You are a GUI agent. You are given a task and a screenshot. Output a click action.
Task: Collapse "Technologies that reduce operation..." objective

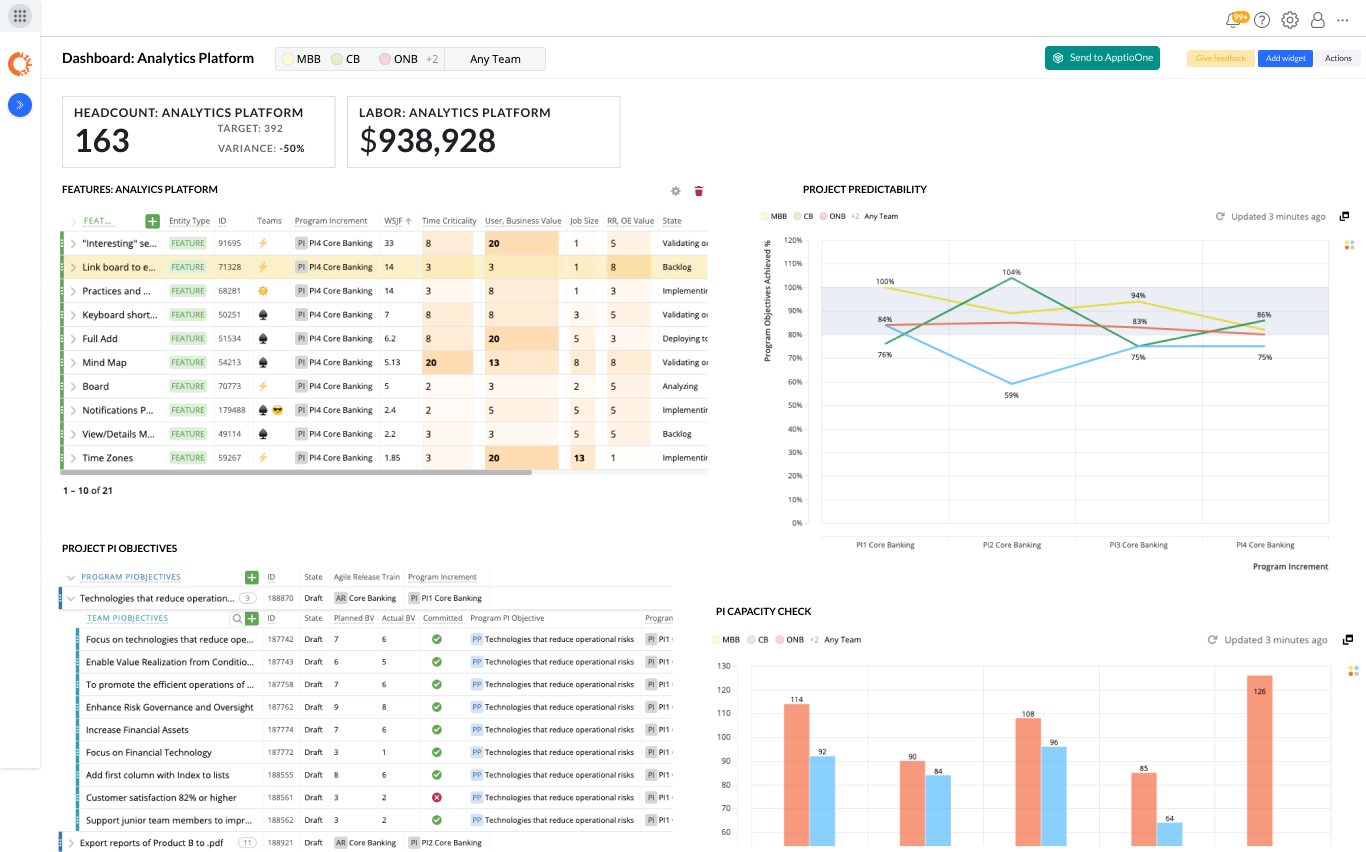[70, 598]
